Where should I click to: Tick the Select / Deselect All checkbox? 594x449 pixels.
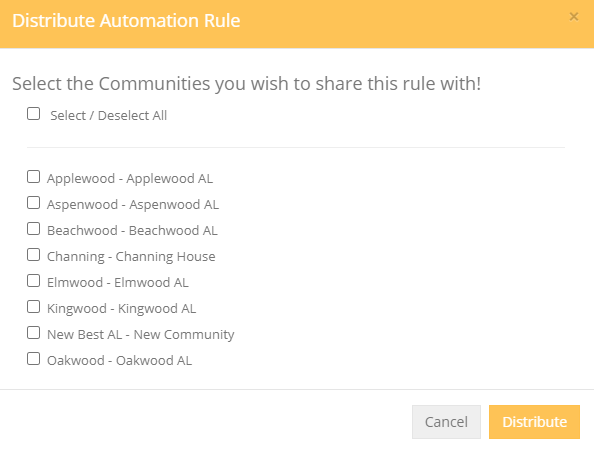point(33,114)
